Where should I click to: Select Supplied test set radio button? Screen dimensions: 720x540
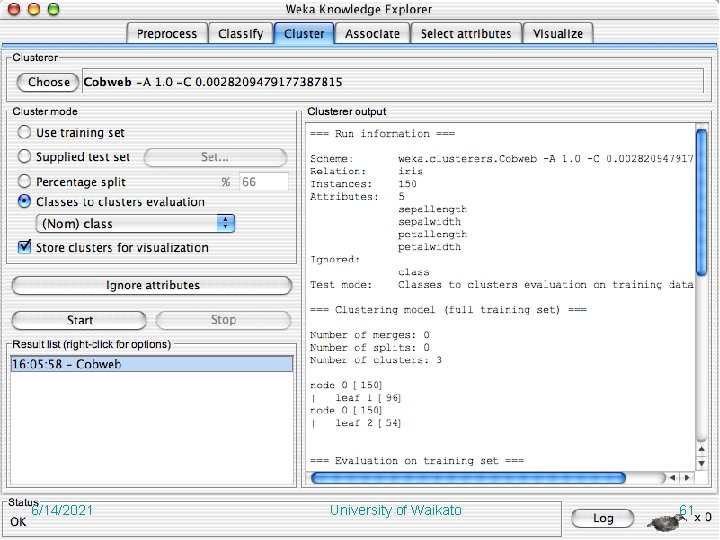point(24,157)
